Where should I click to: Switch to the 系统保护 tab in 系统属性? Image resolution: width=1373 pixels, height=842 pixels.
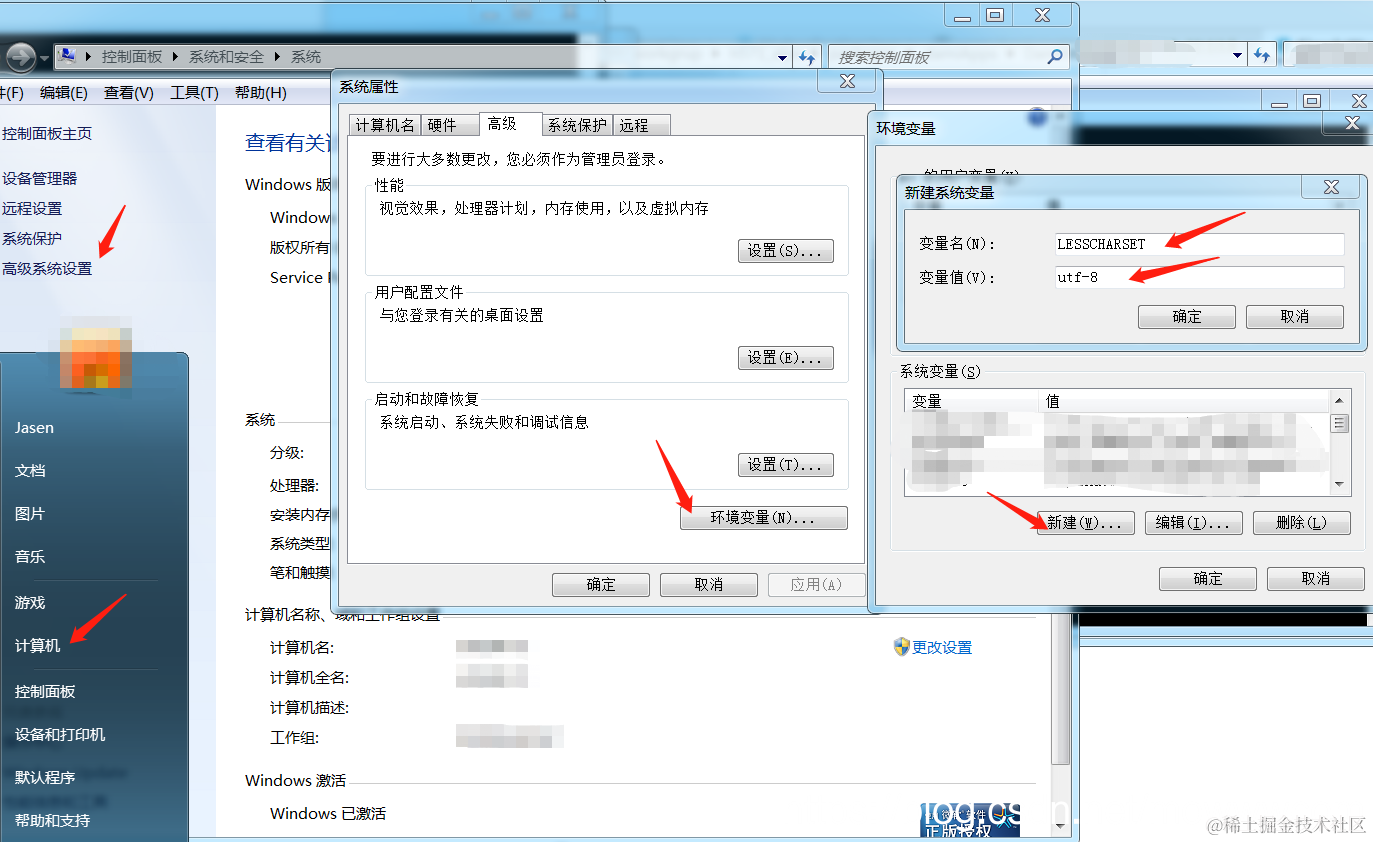(577, 124)
